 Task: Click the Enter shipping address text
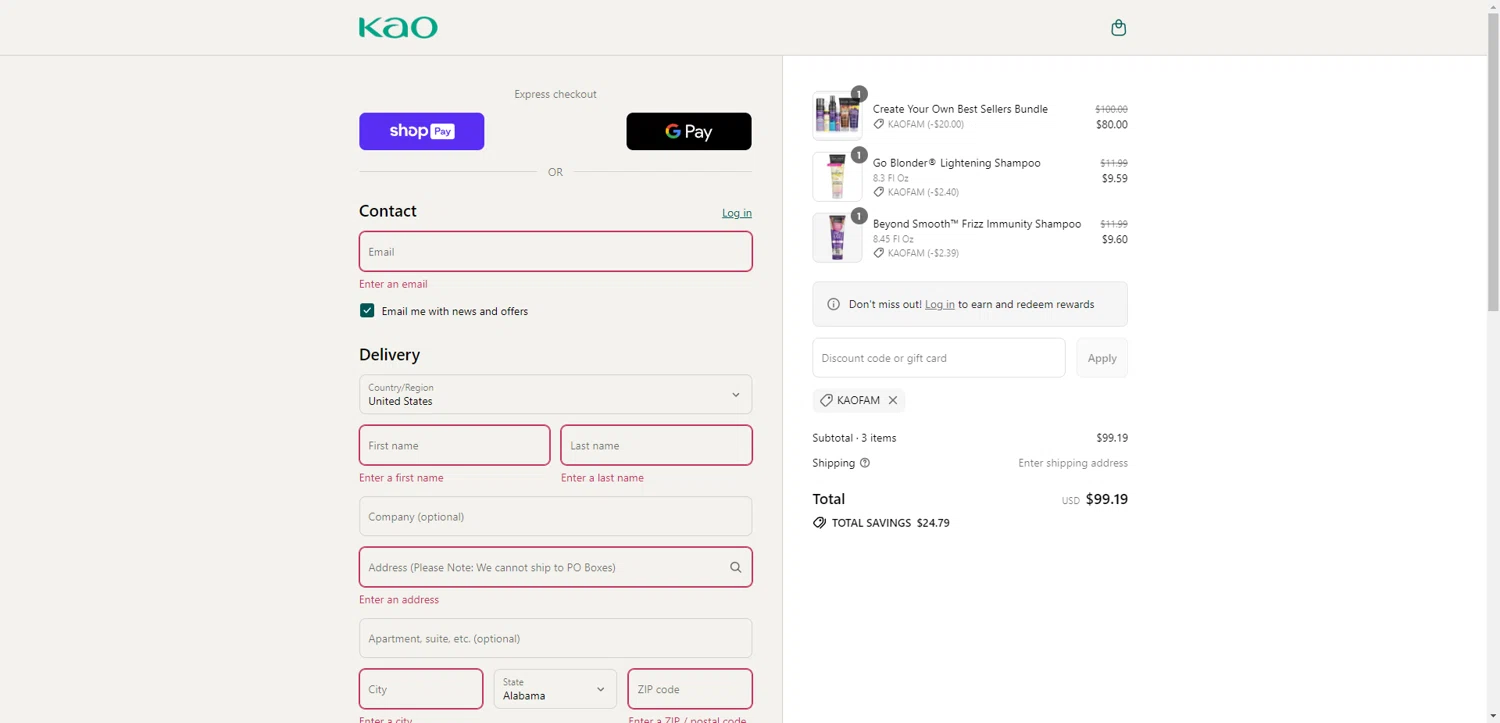pos(1073,463)
